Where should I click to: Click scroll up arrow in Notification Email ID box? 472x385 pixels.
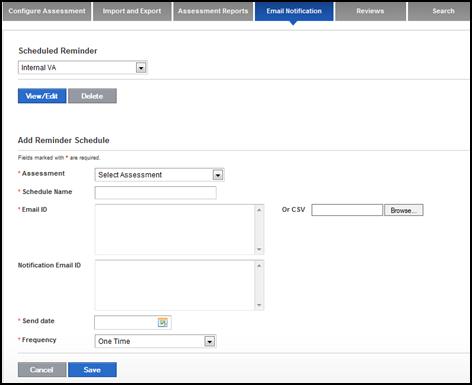(259, 266)
